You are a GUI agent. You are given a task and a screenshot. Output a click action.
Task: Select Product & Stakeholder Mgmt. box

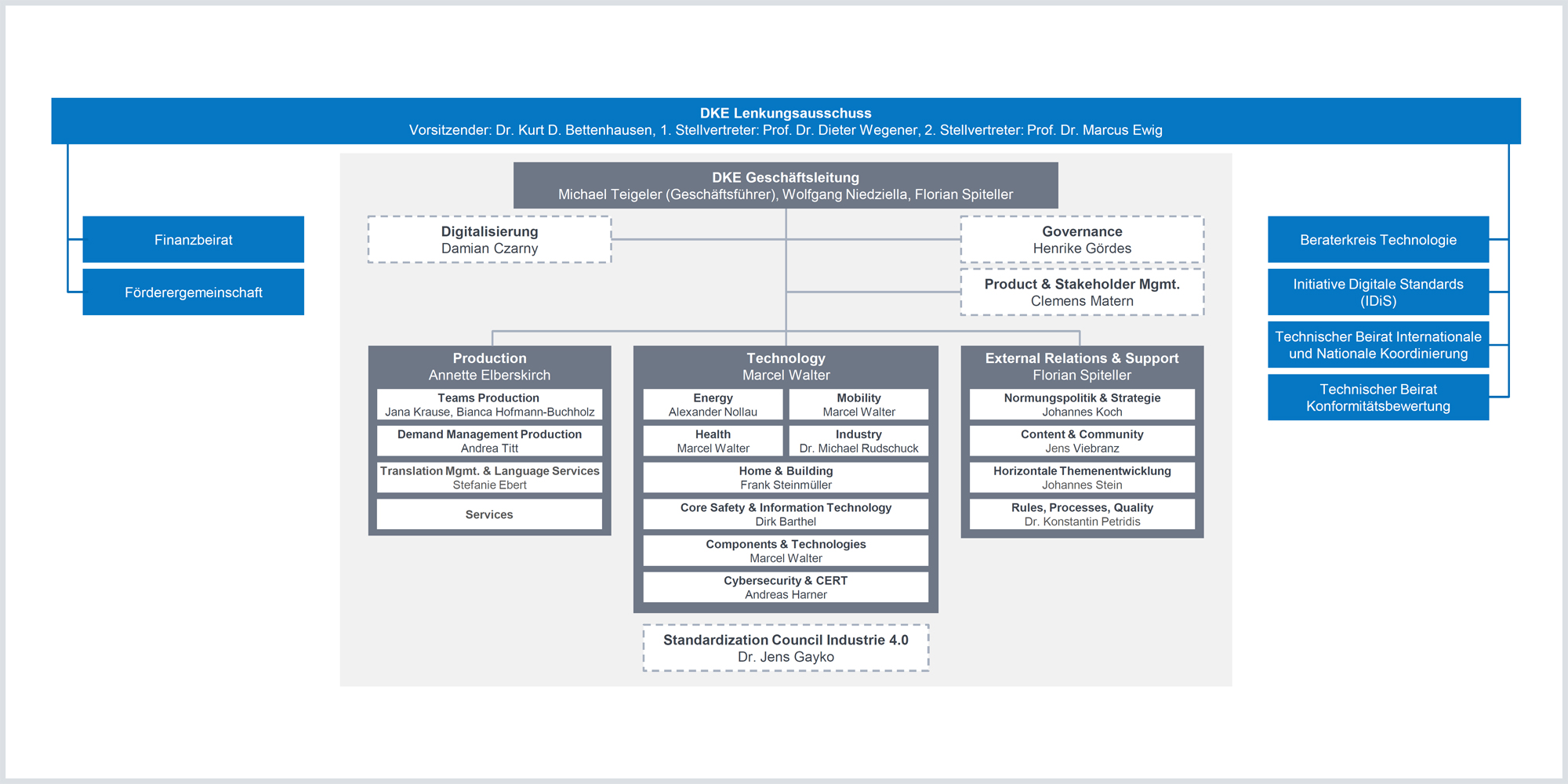1082,292
